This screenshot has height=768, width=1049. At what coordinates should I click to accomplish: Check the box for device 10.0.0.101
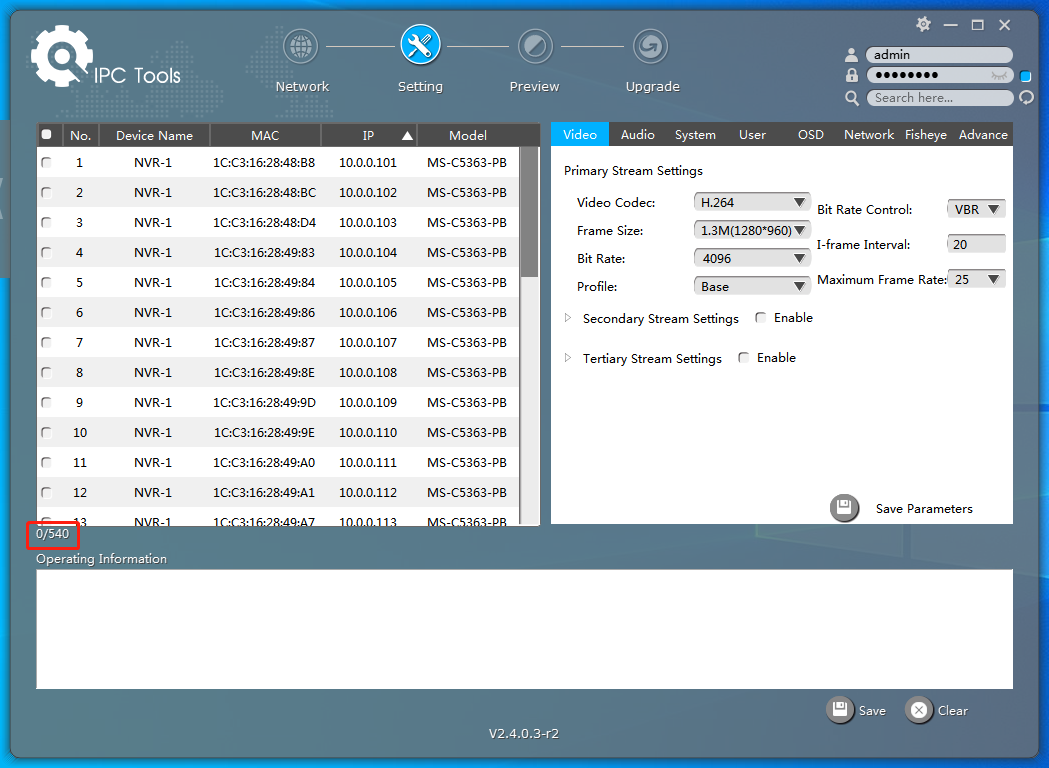tap(46, 163)
